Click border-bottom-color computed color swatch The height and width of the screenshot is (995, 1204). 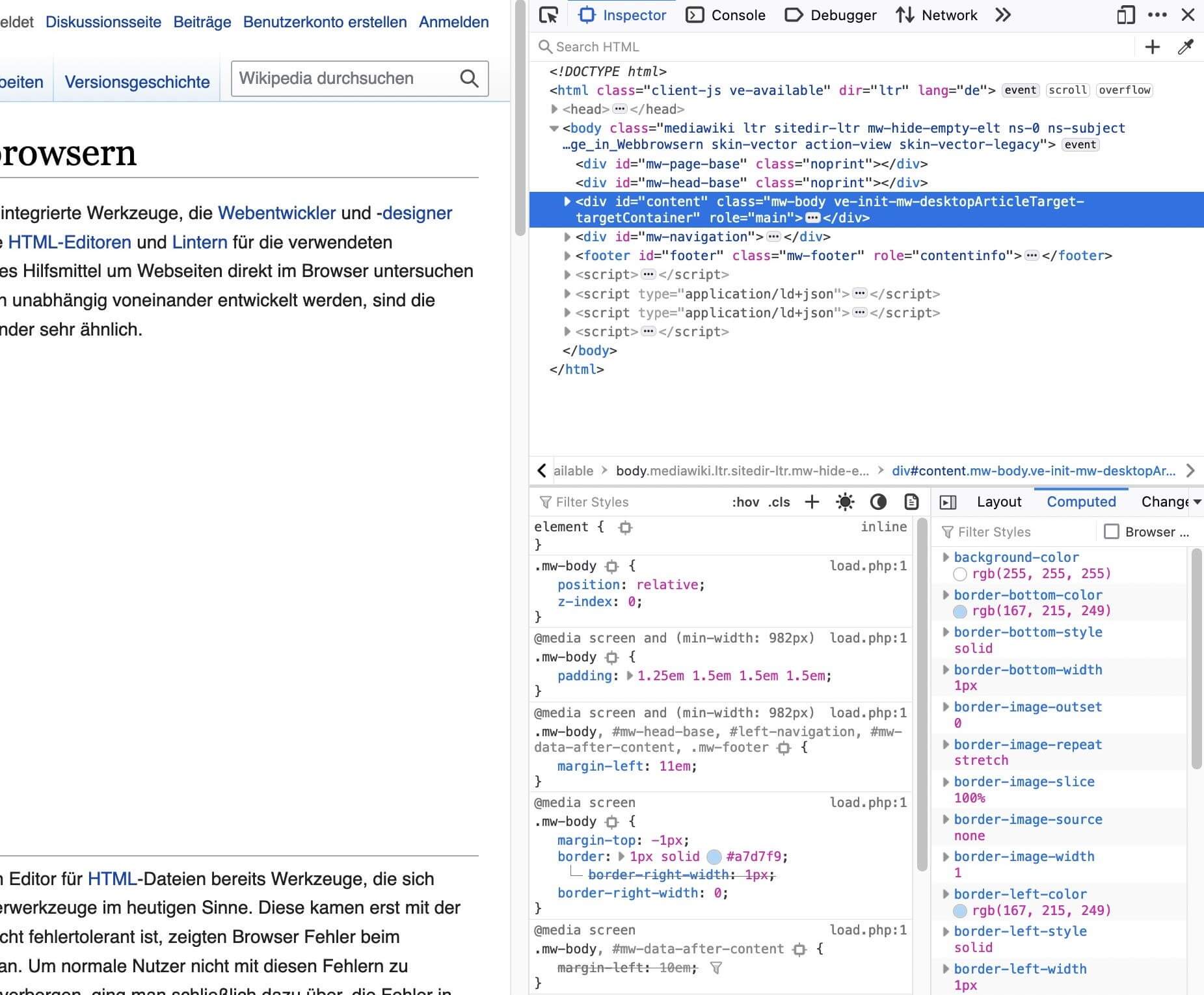pos(960,611)
